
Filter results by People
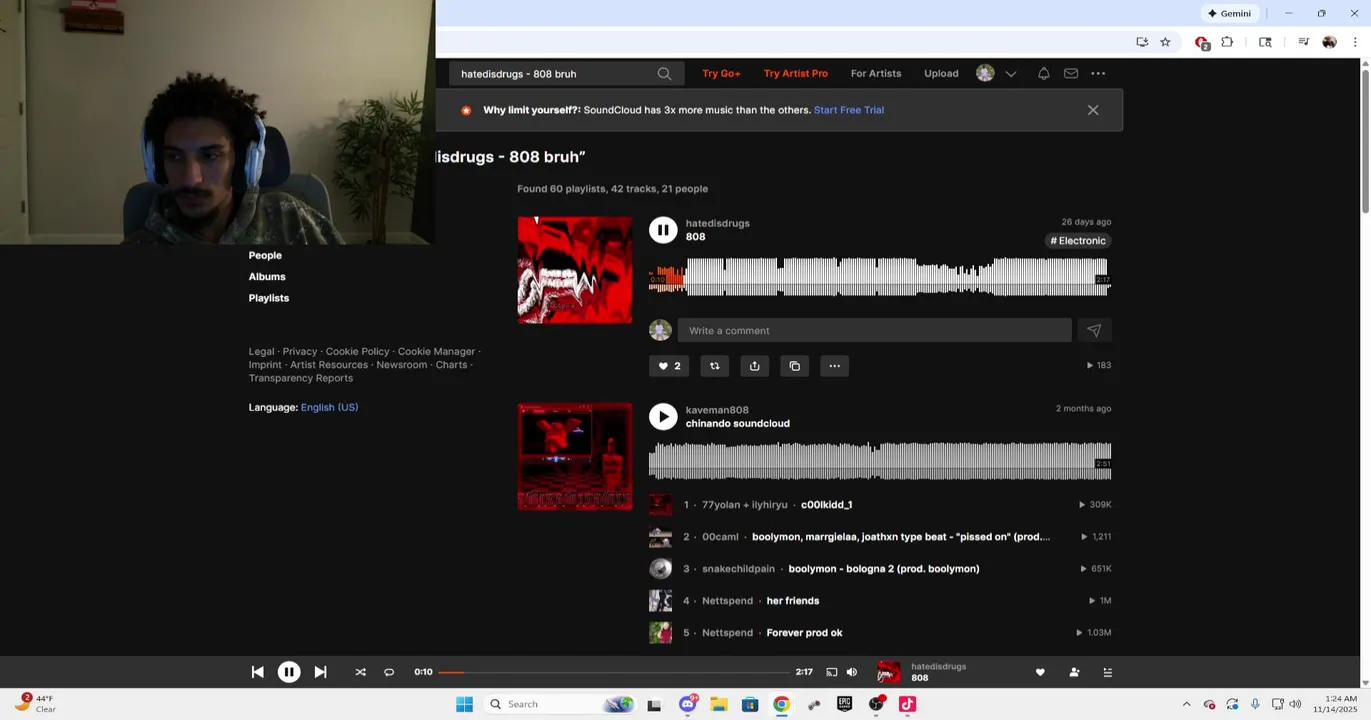tap(265, 256)
